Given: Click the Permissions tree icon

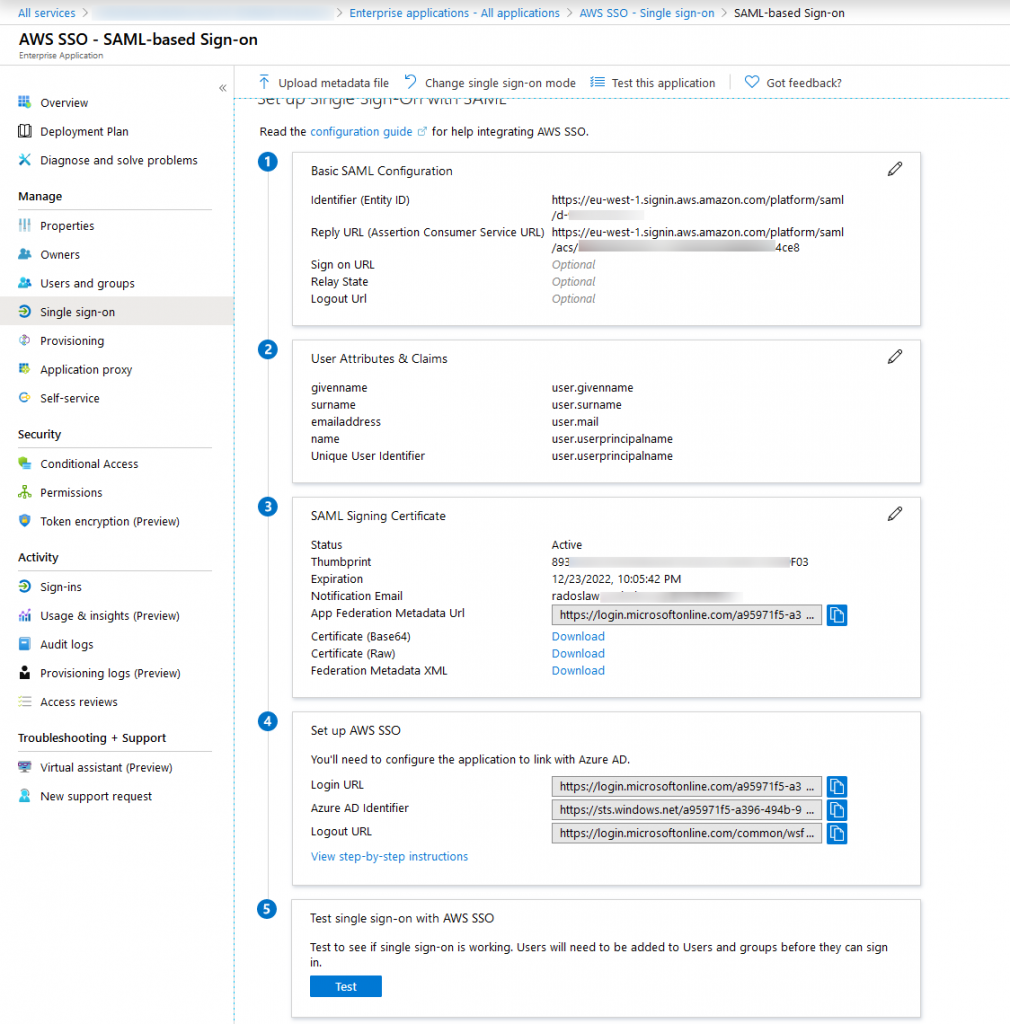Looking at the screenshot, I should 25,492.
